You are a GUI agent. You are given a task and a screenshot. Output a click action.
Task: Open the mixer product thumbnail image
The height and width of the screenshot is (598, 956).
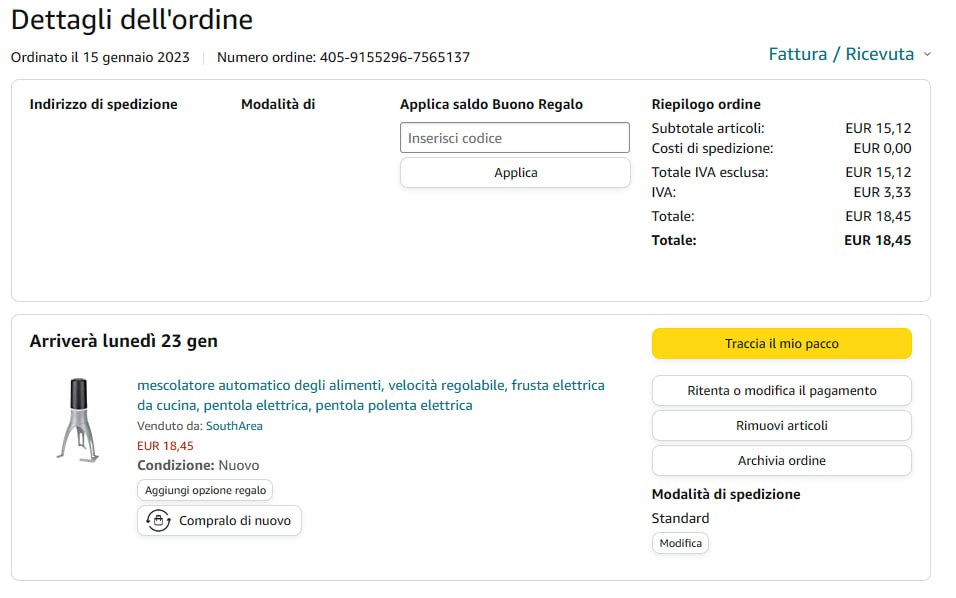[x=78, y=420]
